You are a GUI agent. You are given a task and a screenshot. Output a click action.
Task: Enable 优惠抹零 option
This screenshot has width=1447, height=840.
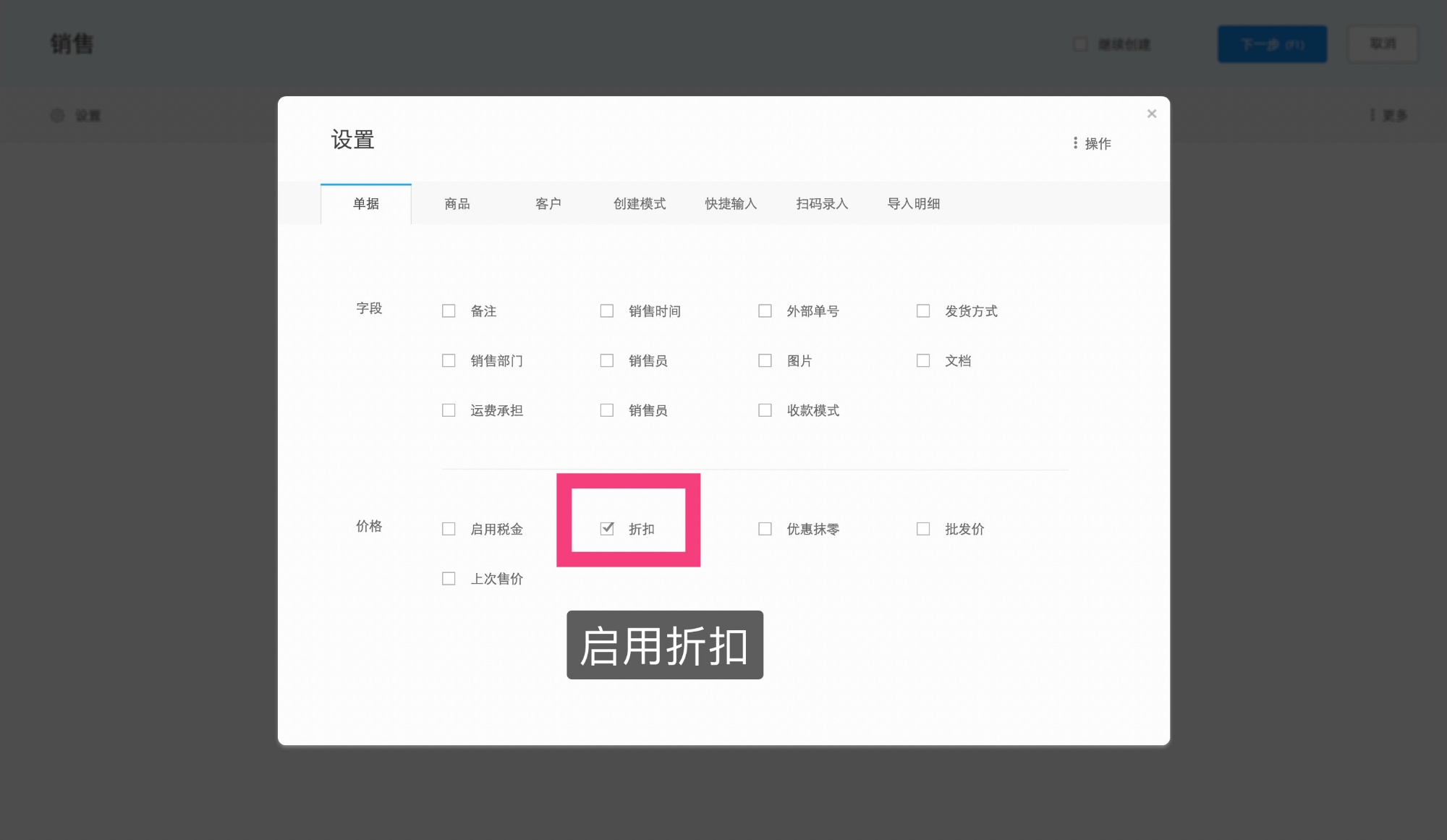[x=765, y=529]
